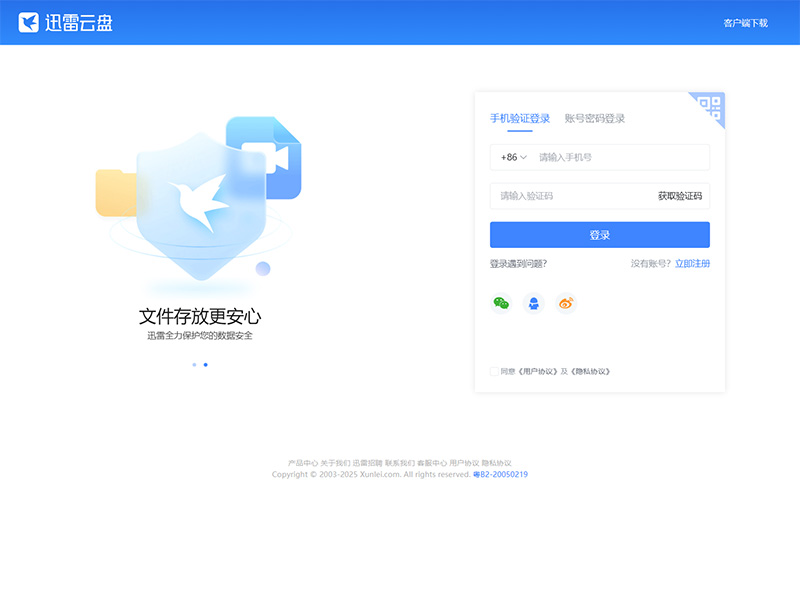Open registration via 立即注册 link
Screen dimensions: 800x600
[692, 261]
